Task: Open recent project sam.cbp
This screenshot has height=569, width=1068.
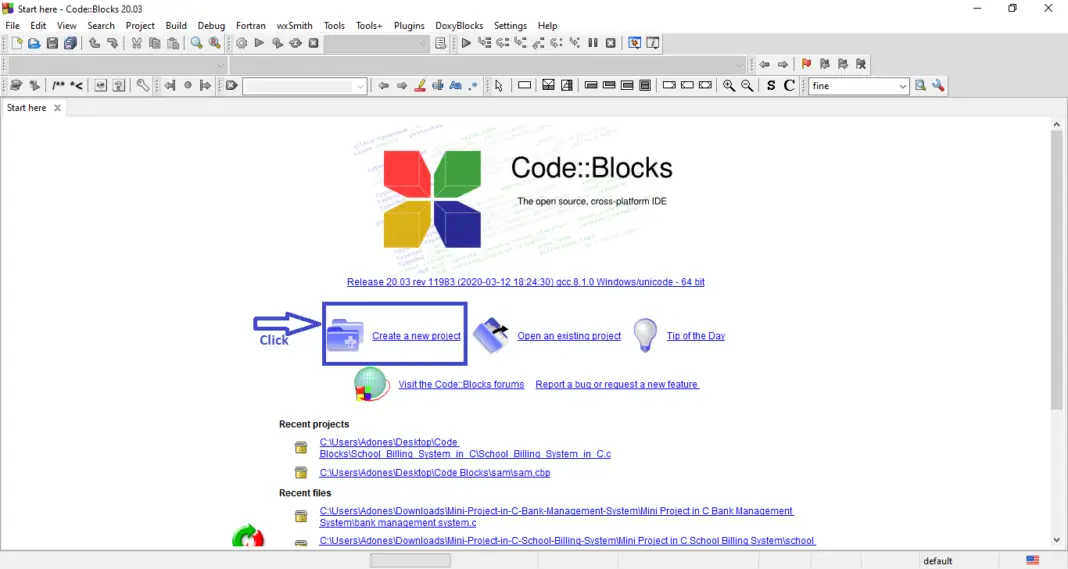Action: pyautogui.click(x=434, y=473)
